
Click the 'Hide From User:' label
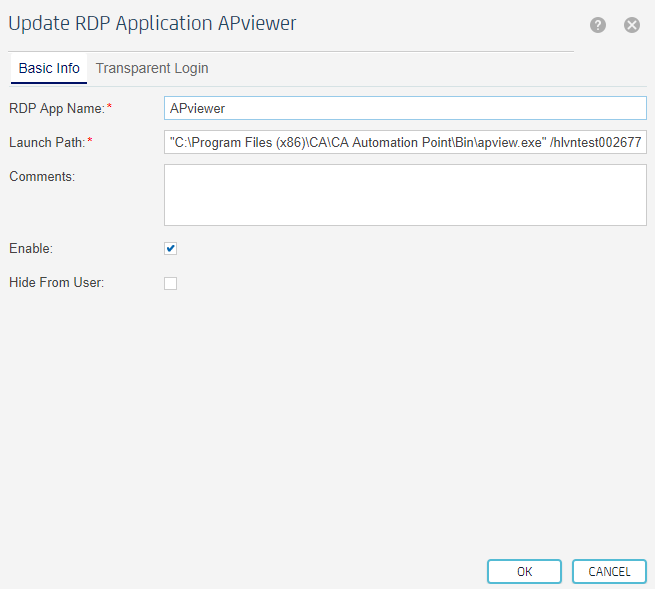coord(56,283)
